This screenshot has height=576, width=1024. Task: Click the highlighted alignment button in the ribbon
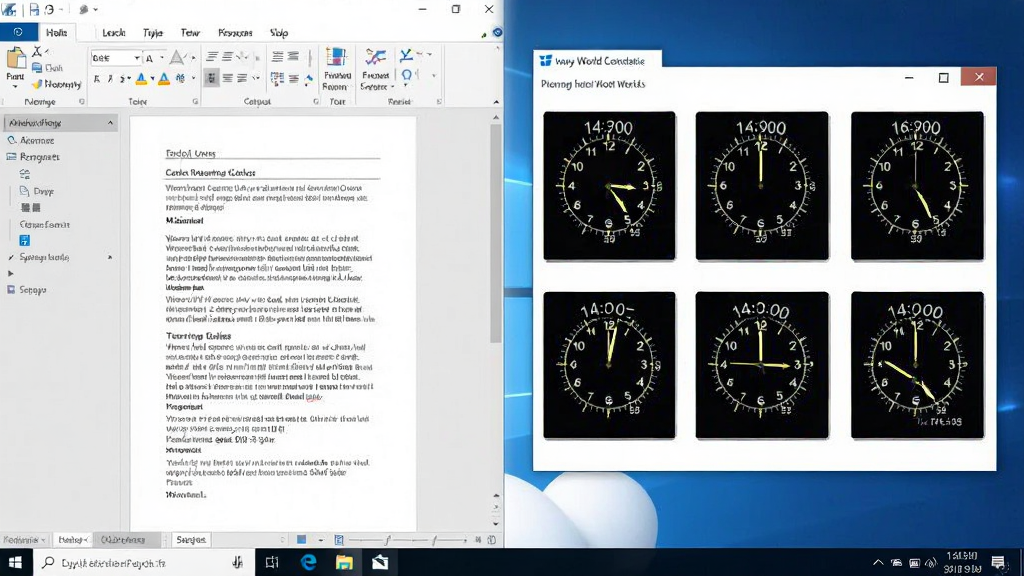coord(211,78)
